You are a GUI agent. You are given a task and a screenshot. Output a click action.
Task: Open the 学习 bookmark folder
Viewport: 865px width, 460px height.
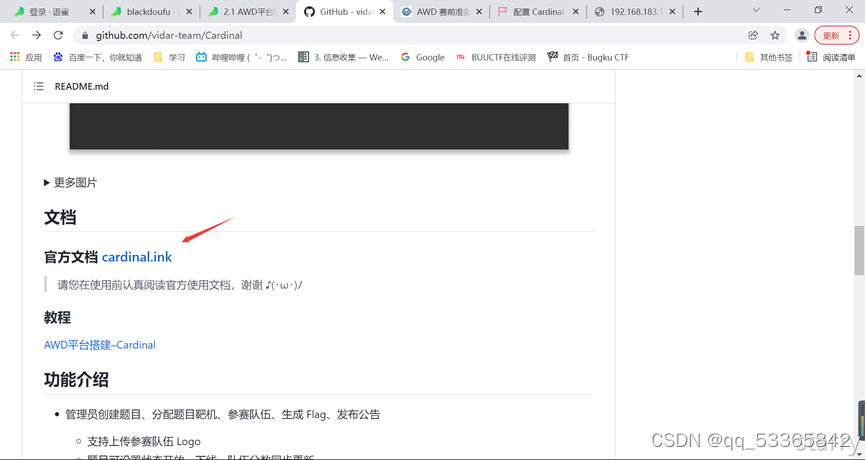click(x=169, y=57)
